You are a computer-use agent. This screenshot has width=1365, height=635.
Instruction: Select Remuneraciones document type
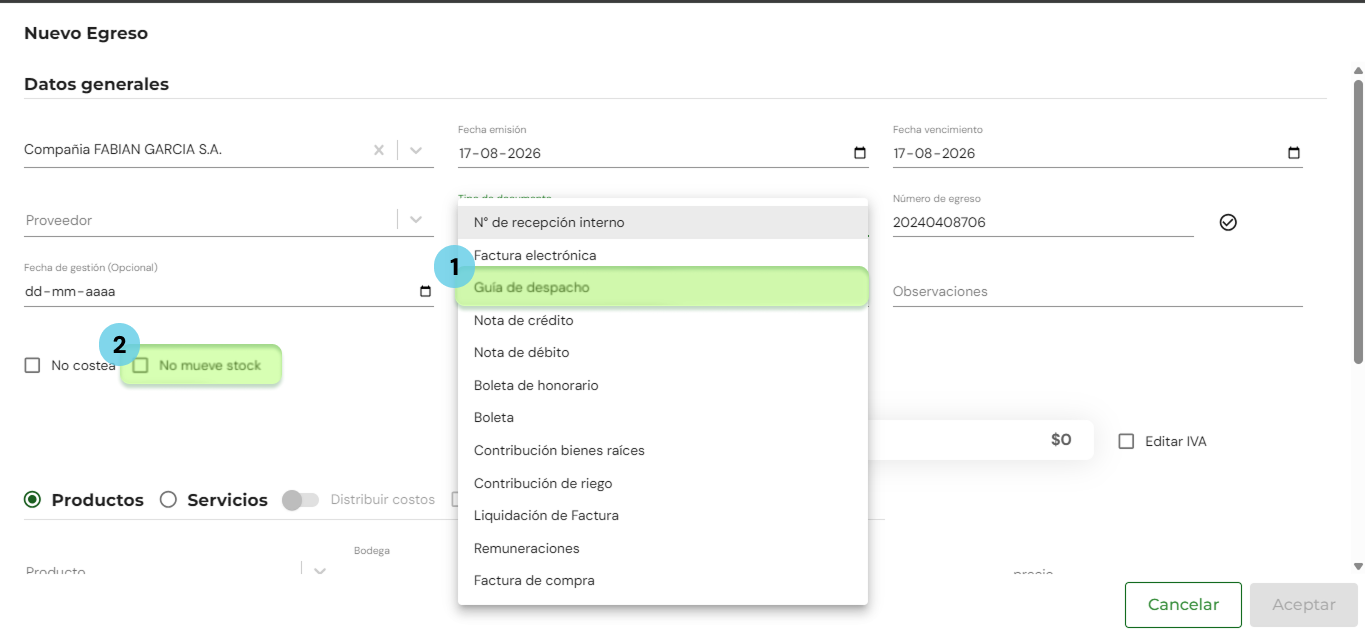coord(662,548)
